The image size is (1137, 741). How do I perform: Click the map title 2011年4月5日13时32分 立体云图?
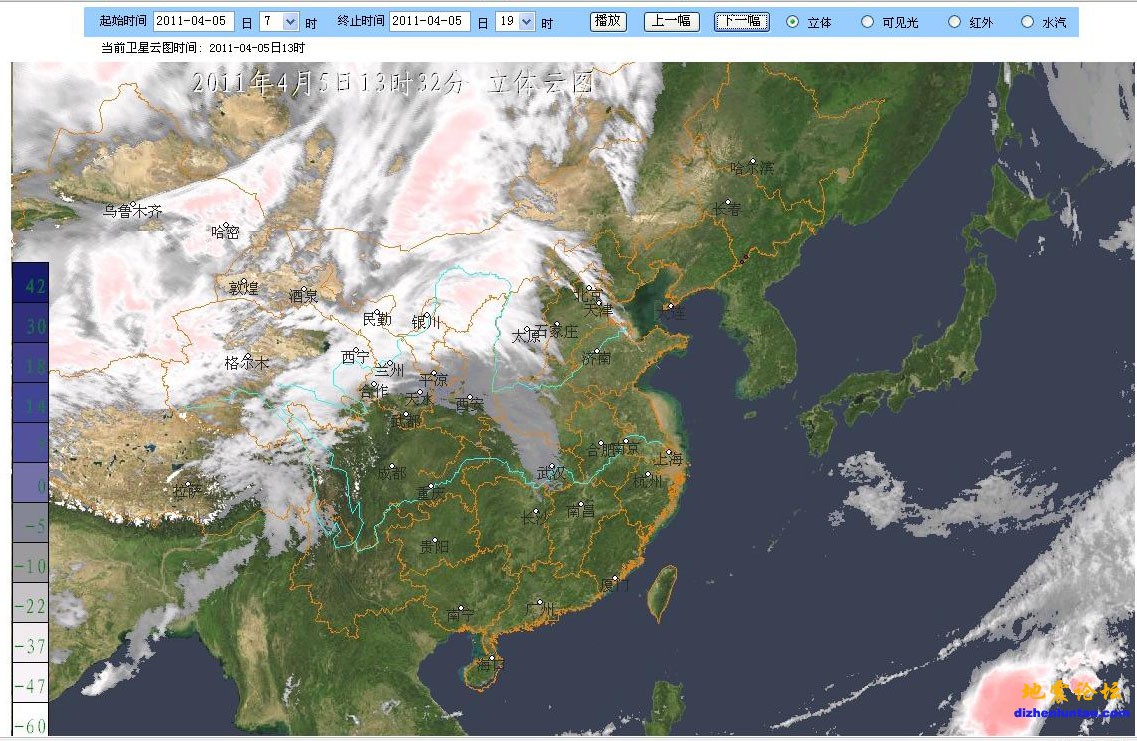click(392, 83)
